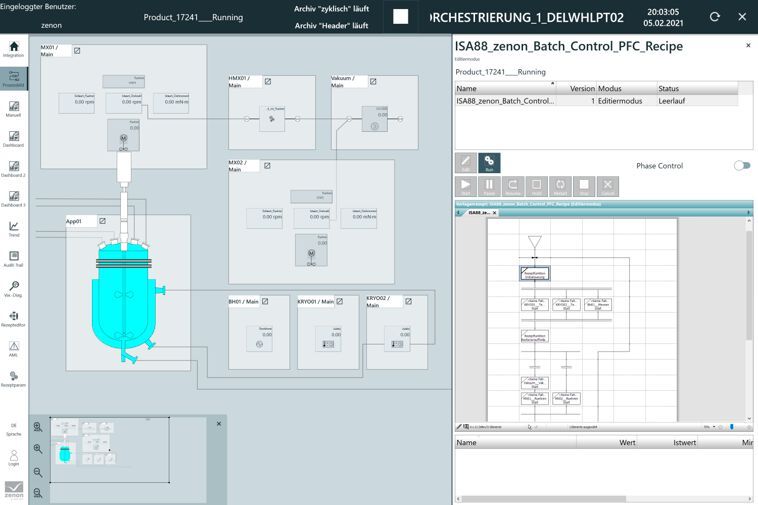Open the Integration home page
This screenshot has height=505, width=758.
coord(14,49)
